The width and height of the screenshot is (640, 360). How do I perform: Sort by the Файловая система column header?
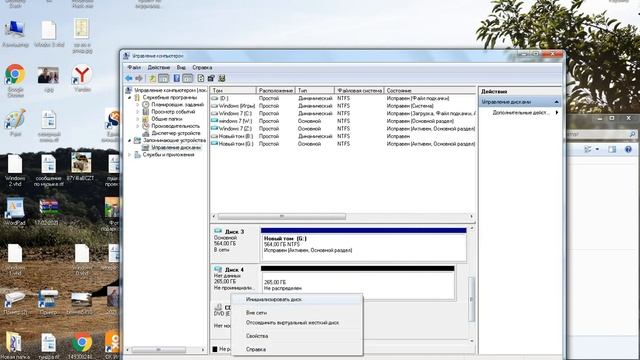359,90
